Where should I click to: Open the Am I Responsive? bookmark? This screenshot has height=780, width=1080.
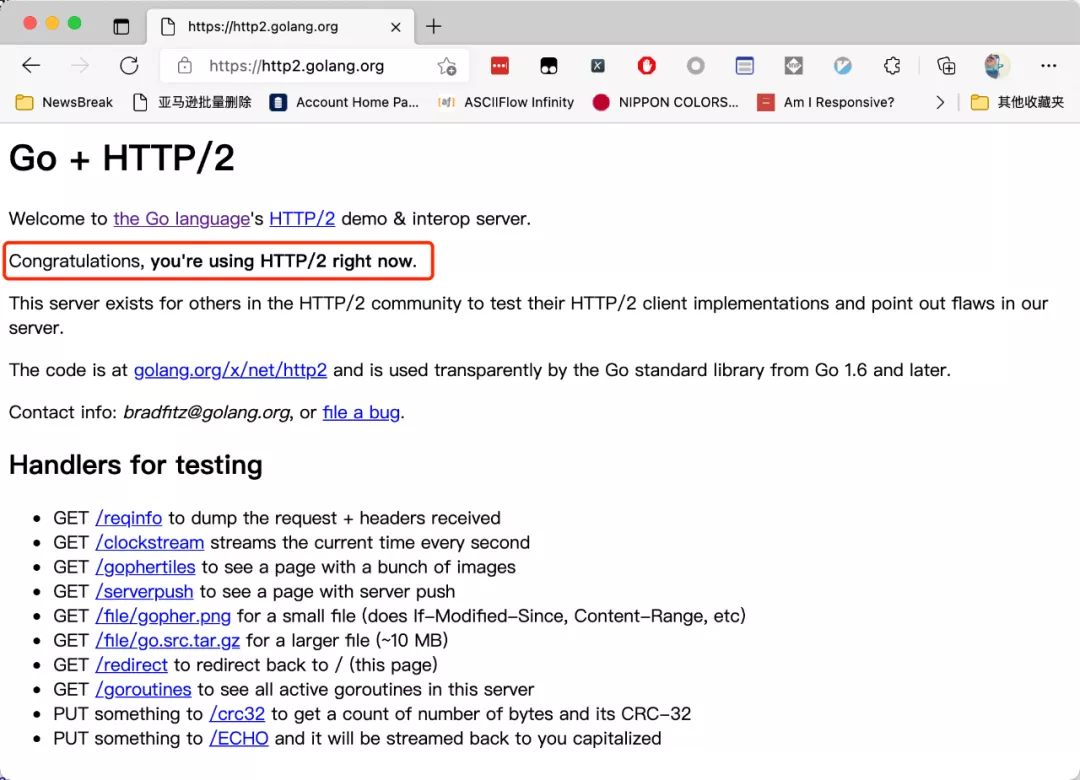[x=826, y=103]
